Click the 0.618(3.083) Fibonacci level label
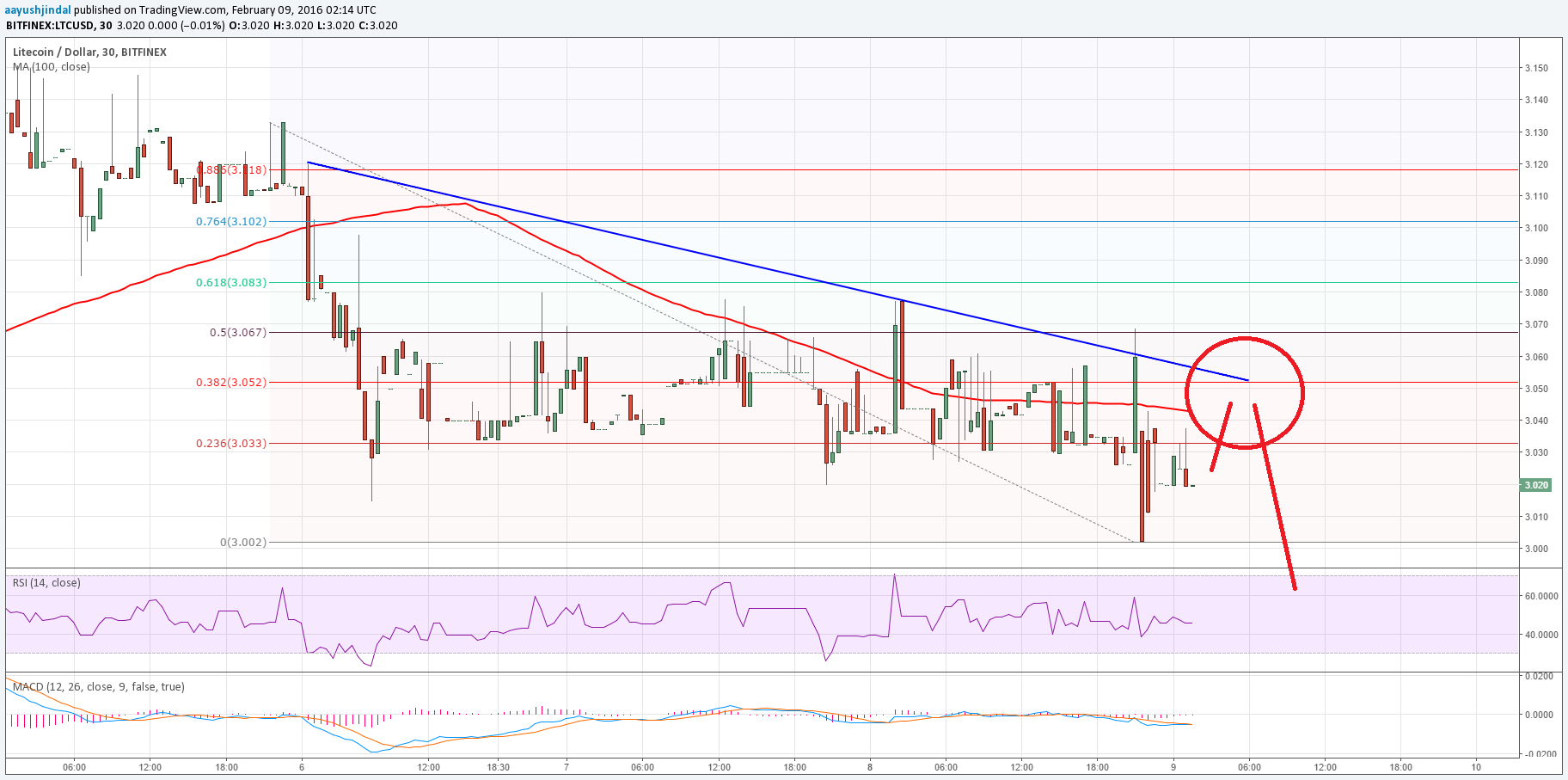This screenshot has width=1568, height=780. [x=231, y=283]
